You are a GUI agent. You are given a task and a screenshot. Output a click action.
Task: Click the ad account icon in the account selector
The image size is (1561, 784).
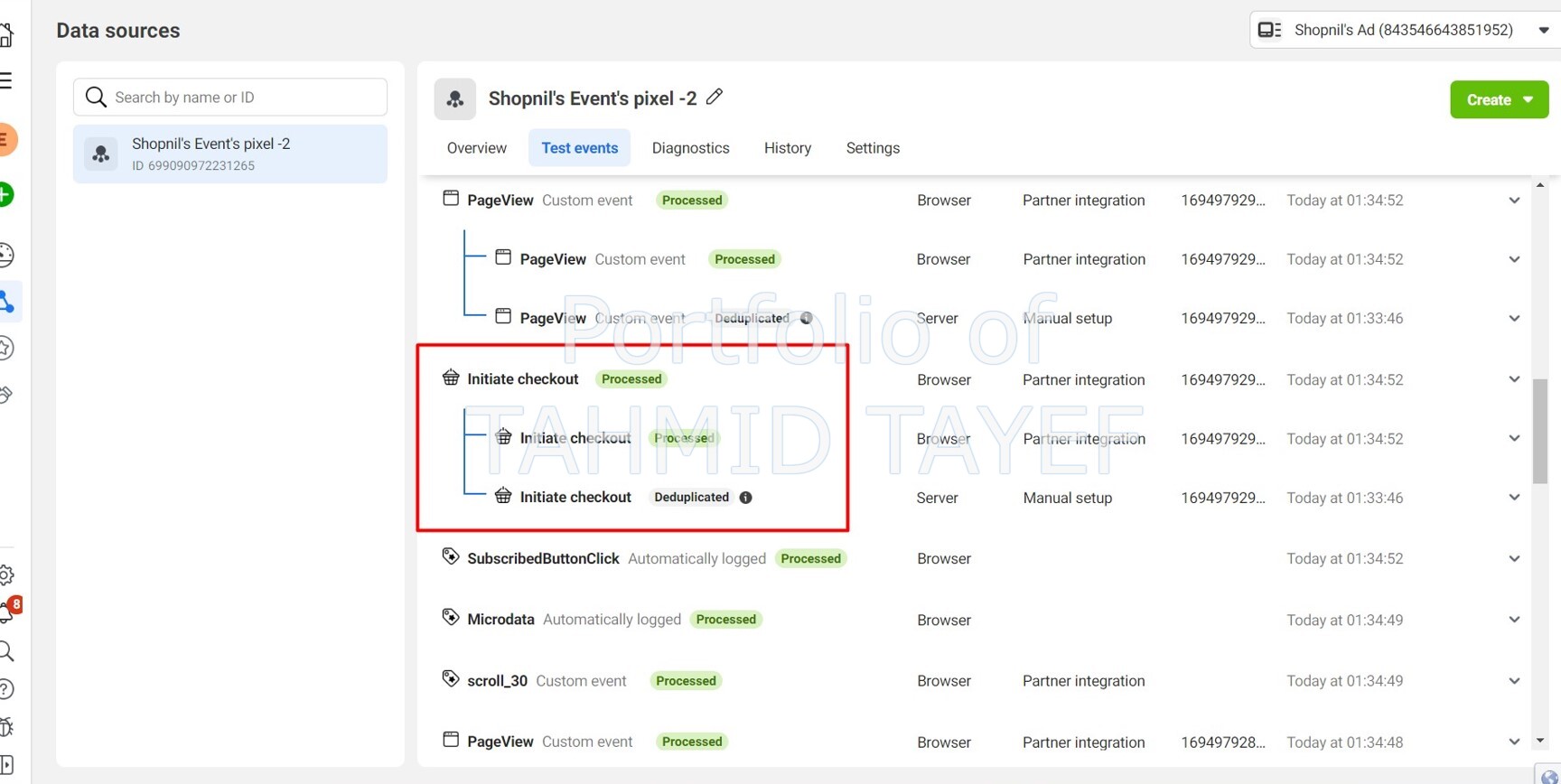pyautogui.click(x=1269, y=30)
